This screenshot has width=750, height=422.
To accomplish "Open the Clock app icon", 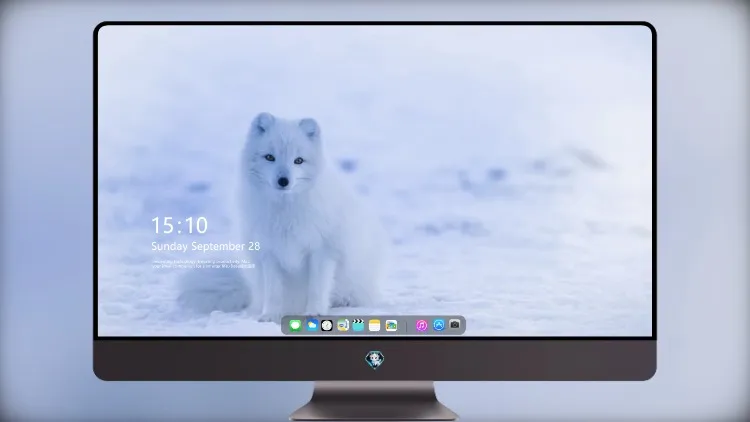I will 327,325.
